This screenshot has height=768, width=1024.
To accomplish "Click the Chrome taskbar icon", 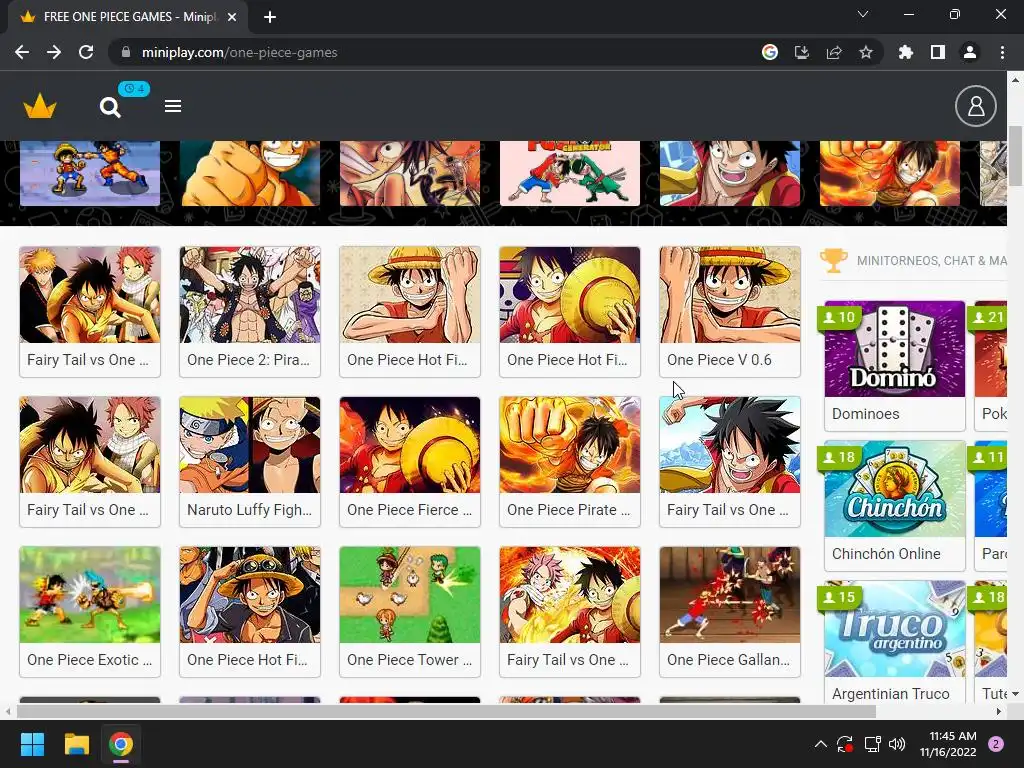I will 121,744.
